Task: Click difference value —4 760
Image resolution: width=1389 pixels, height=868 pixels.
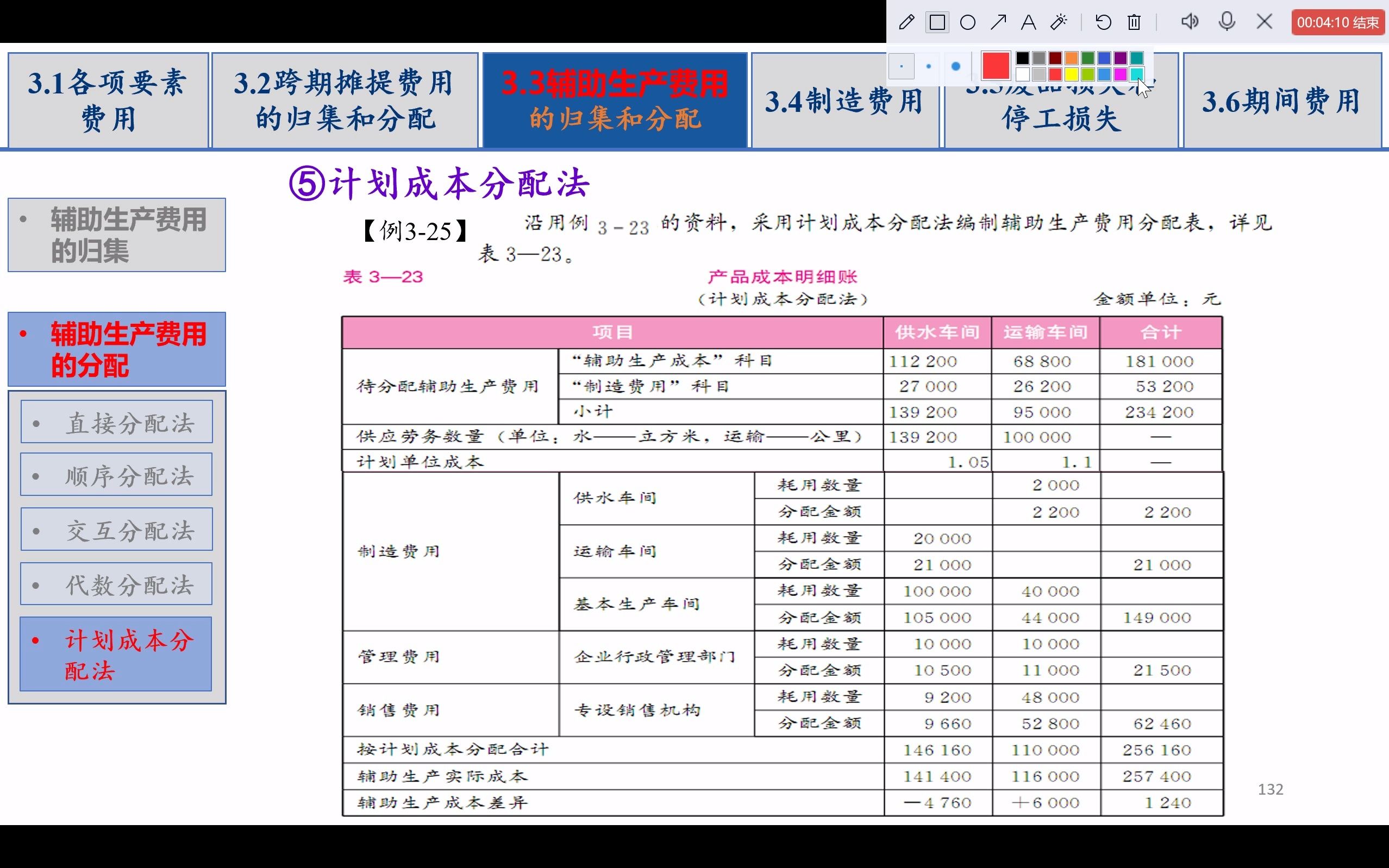Action: point(937,803)
